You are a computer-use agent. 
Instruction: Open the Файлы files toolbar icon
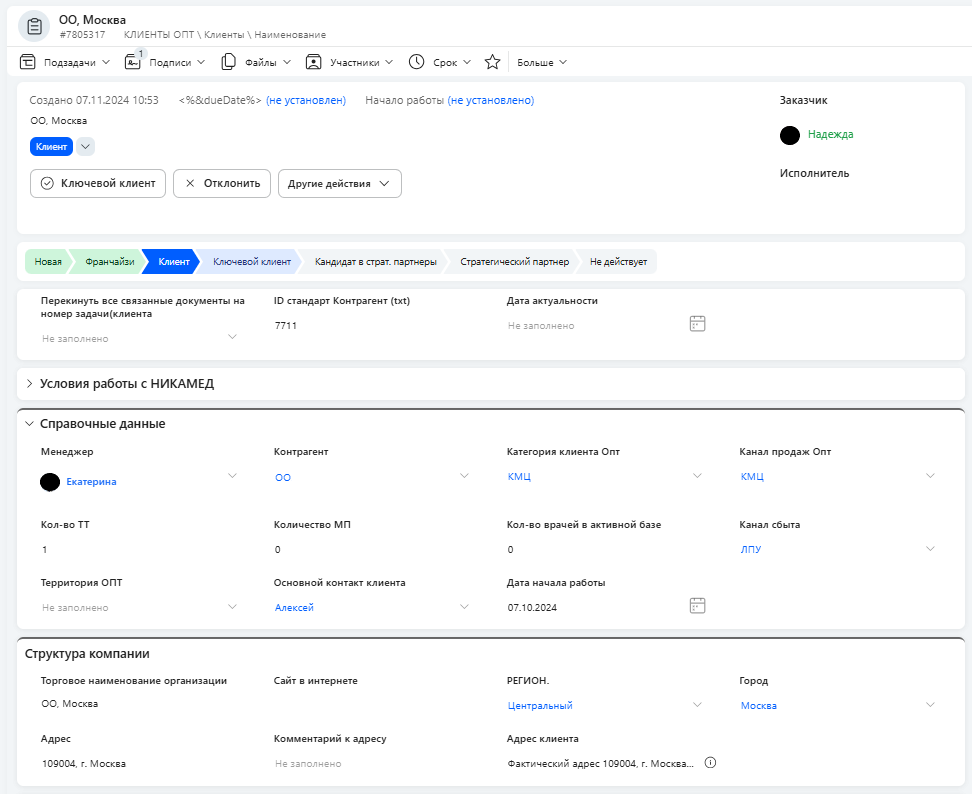(228, 62)
